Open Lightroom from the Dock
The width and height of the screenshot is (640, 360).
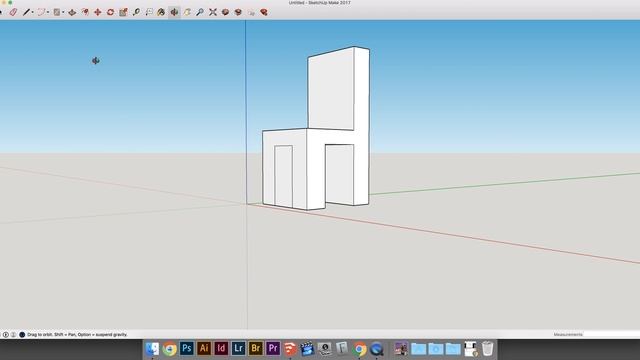[238, 349]
